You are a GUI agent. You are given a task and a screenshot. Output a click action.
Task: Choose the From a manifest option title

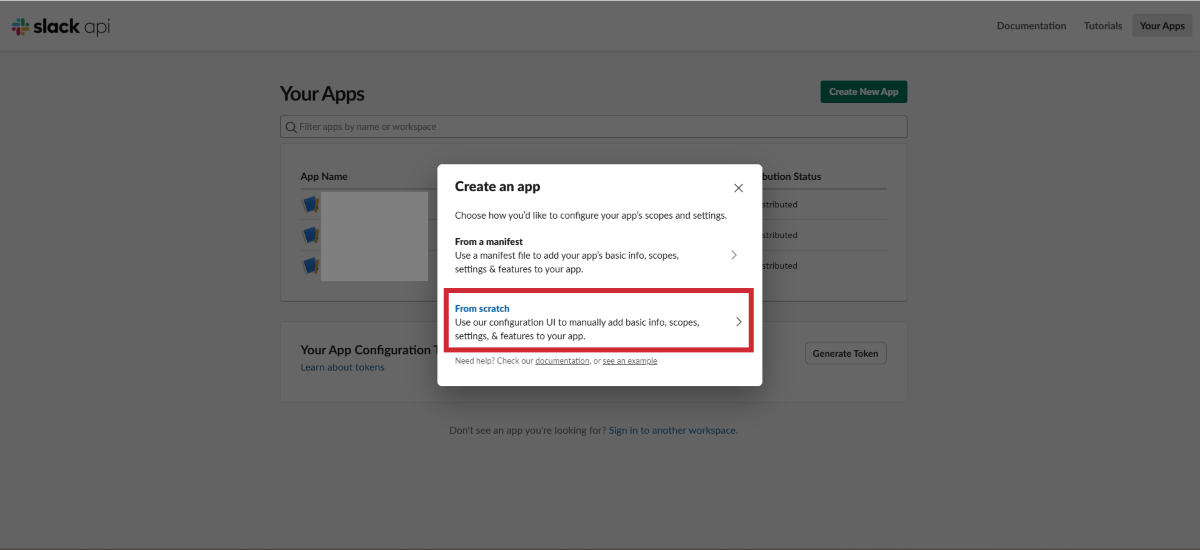click(489, 242)
